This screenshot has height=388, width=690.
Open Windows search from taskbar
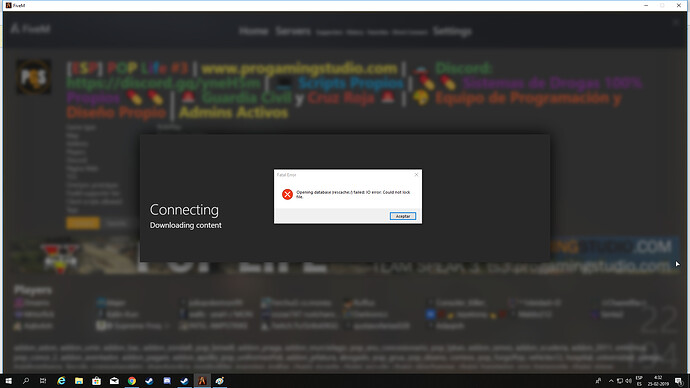26,381
